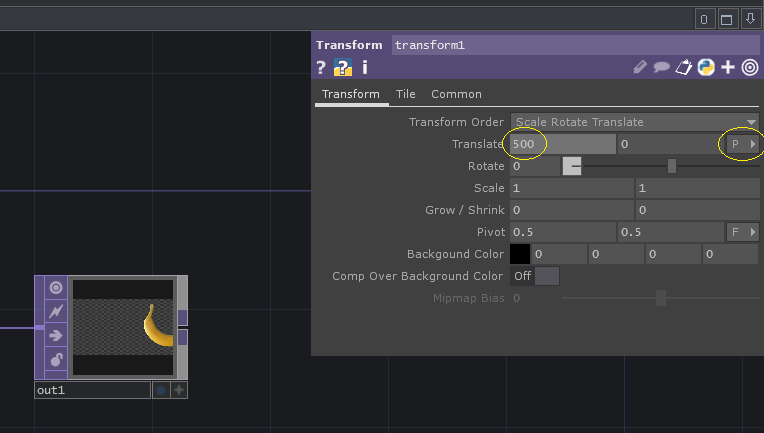Click the Rotate slider handle
The height and width of the screenshot is (433, 764).
[x=572, y=166]
